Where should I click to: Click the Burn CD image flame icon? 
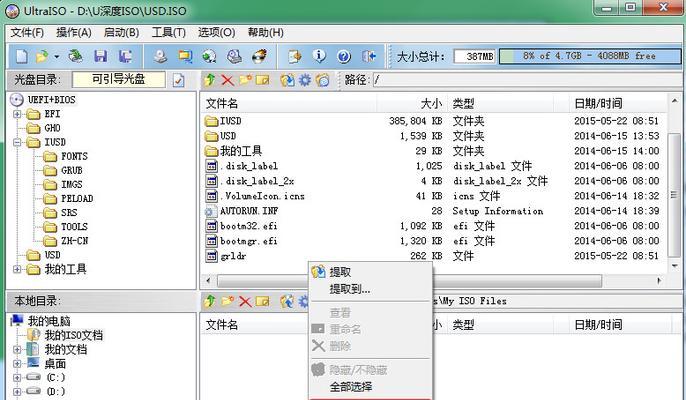click(x=259, y=56)
